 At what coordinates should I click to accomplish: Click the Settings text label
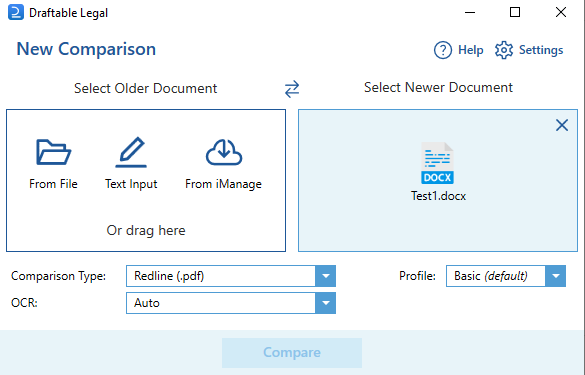point(541,50)
